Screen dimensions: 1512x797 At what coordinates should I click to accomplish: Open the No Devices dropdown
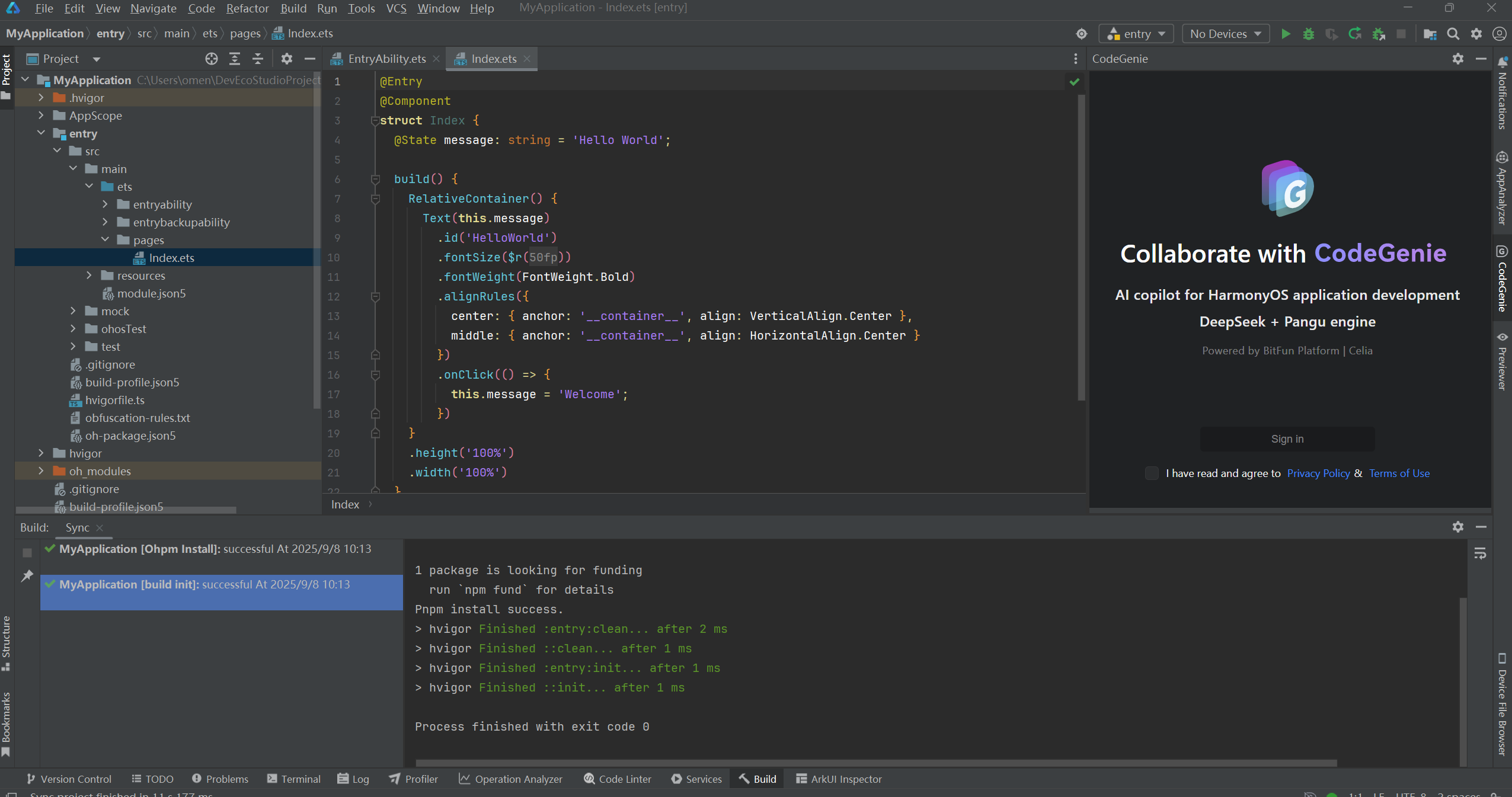1225,34
